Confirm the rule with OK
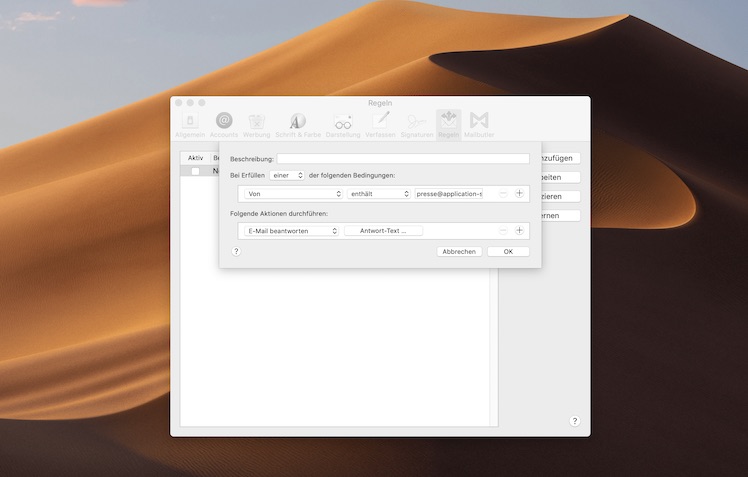The image size is (748, 477). pyautogui.click(x=508, y=252)
